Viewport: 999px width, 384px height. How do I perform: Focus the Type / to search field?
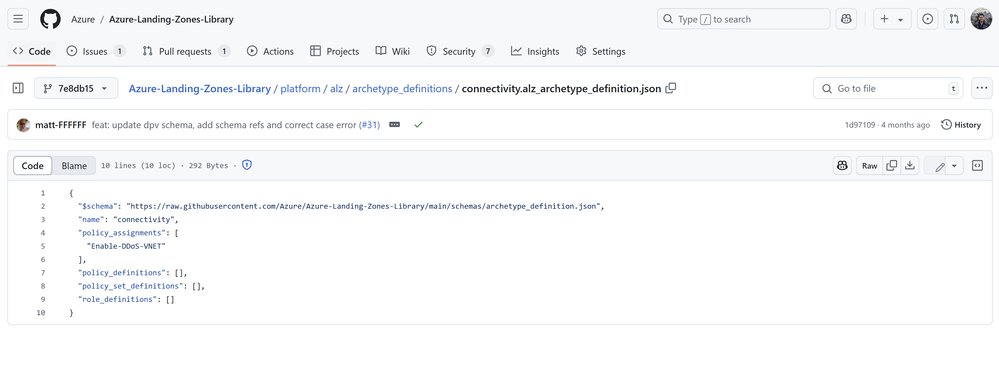click(744, 19)
